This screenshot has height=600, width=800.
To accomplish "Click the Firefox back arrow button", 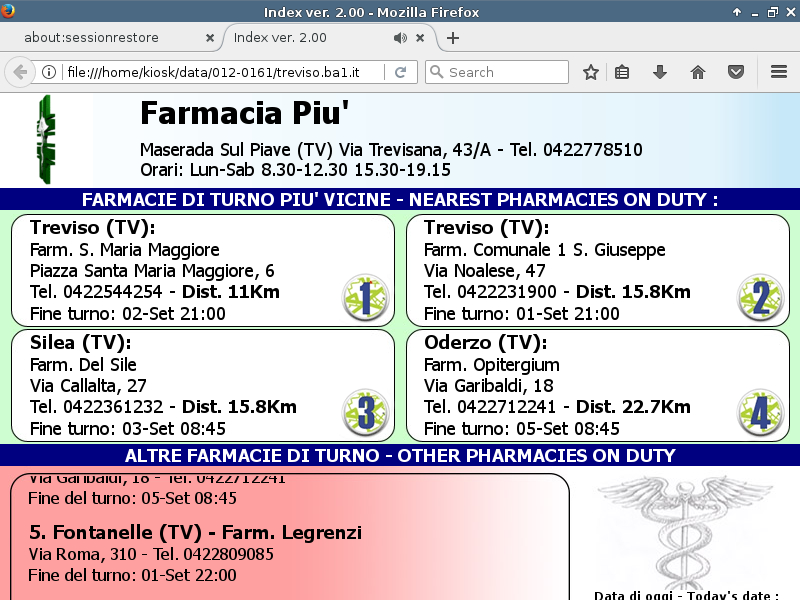I will coord(20,72).
